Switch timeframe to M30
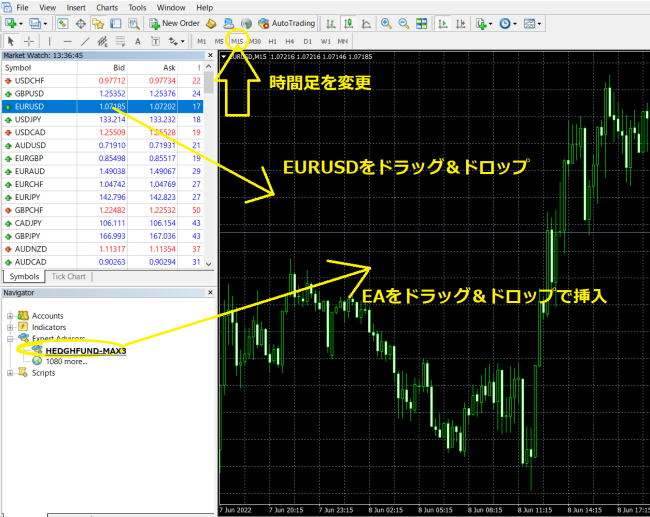Image resolution: width=650 pixels, height=517 pixels. (255, 41)
